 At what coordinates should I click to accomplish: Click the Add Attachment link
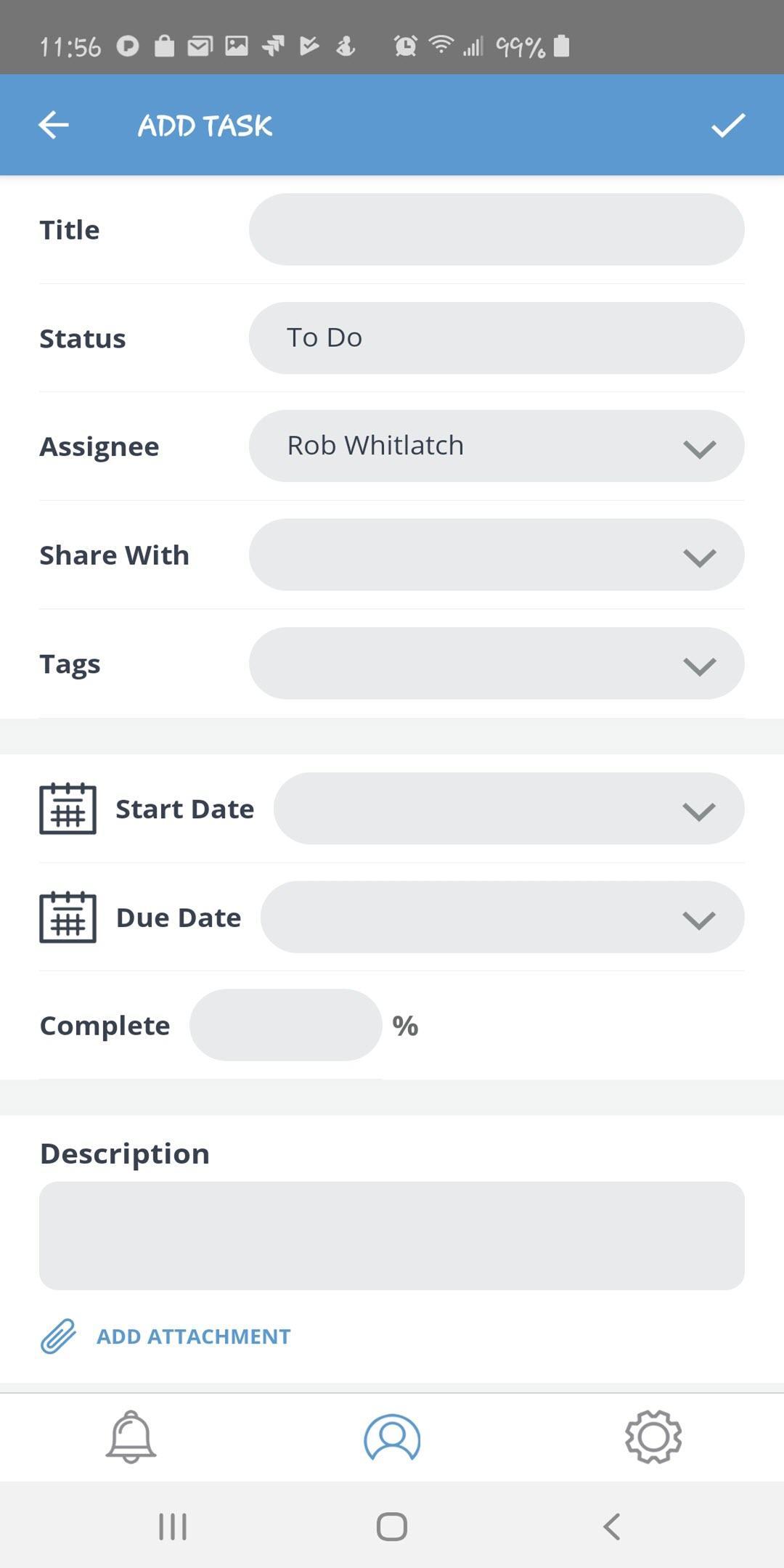pyautogui.click(x=194, y=1336)
